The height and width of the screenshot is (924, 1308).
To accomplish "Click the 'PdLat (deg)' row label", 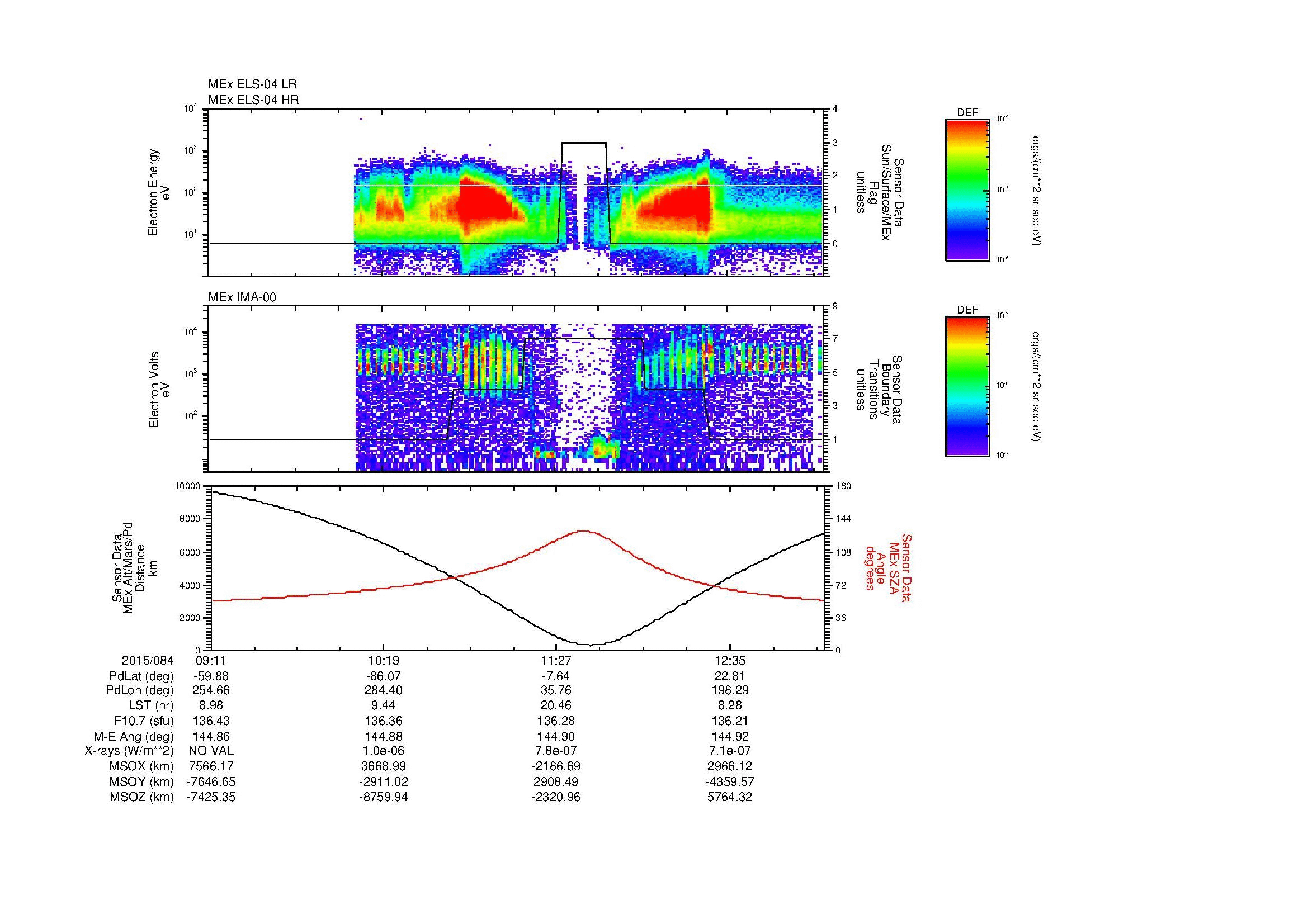I will click(141, 676).
